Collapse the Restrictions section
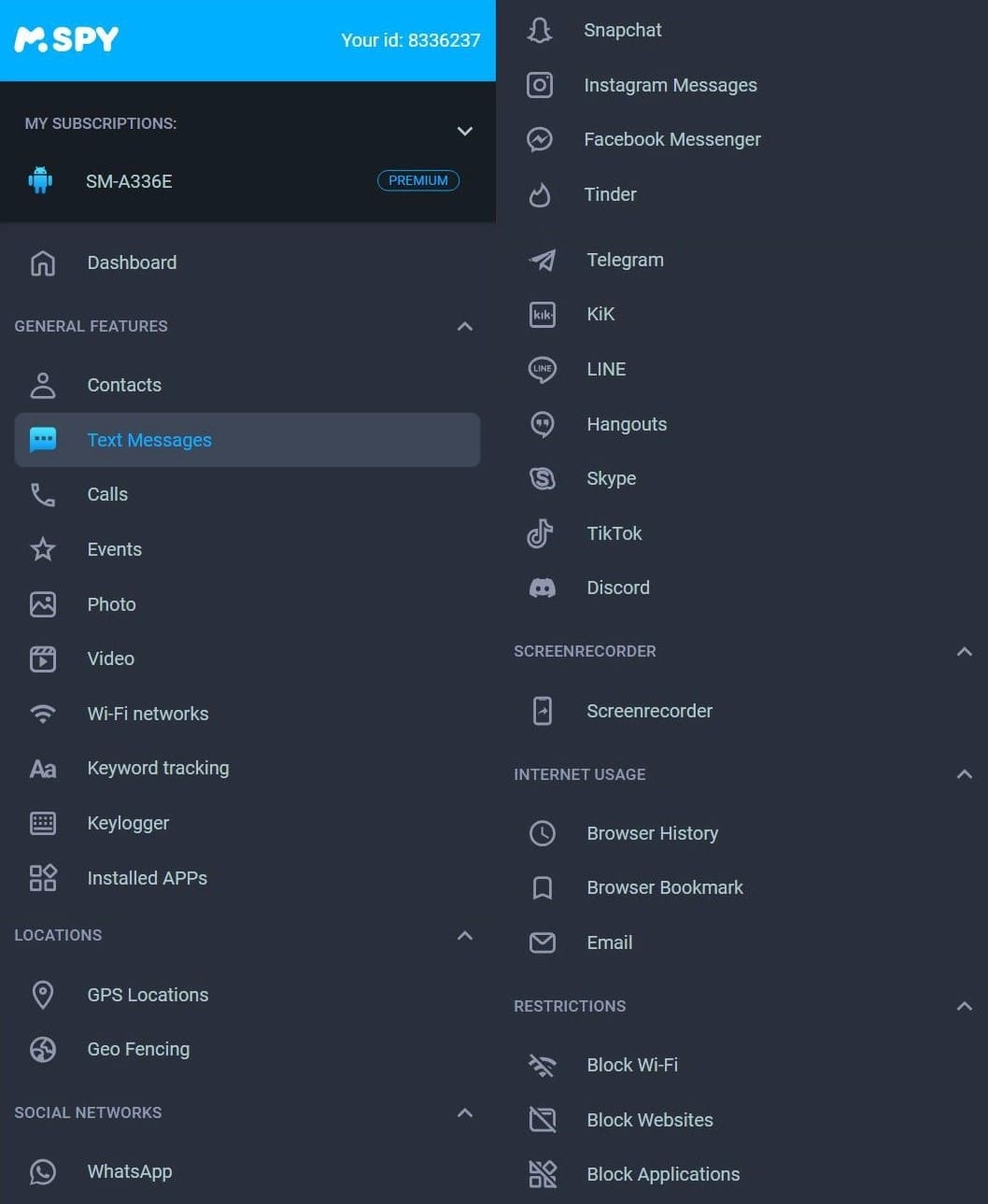Screen dimensions: 988x1204 pos(965,1006)
